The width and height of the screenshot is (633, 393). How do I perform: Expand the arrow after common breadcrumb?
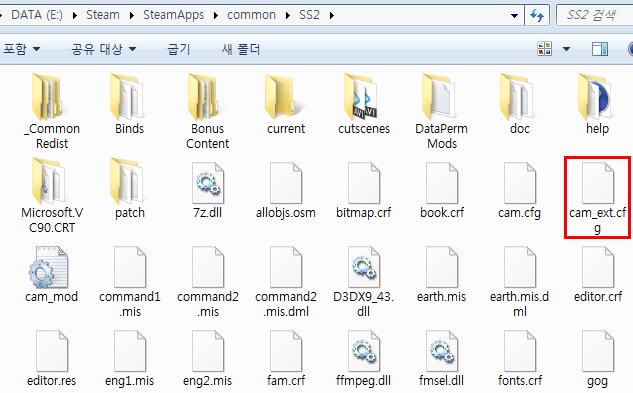[287, 16]
